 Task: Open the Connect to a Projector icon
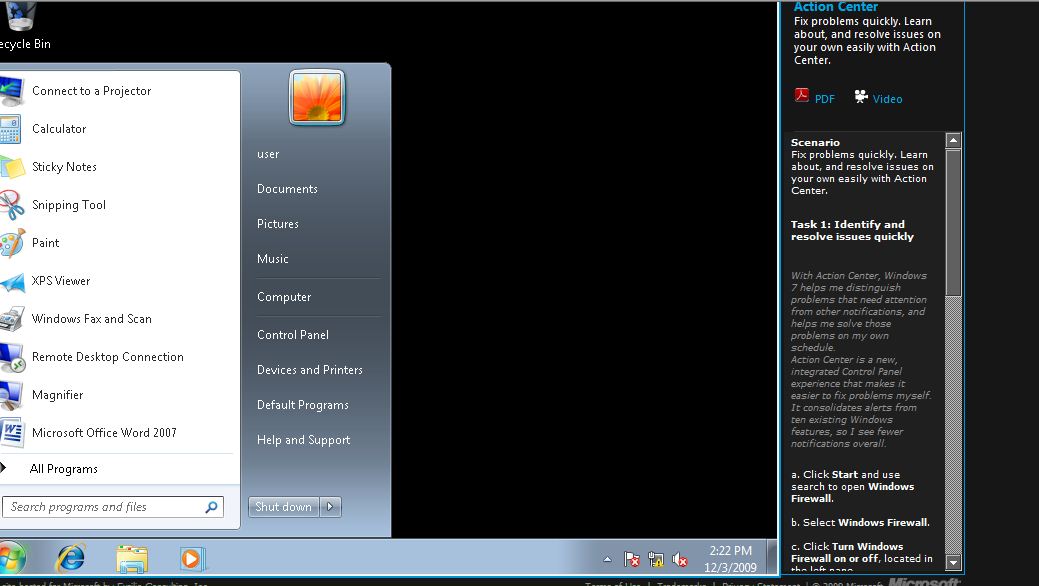11,91
